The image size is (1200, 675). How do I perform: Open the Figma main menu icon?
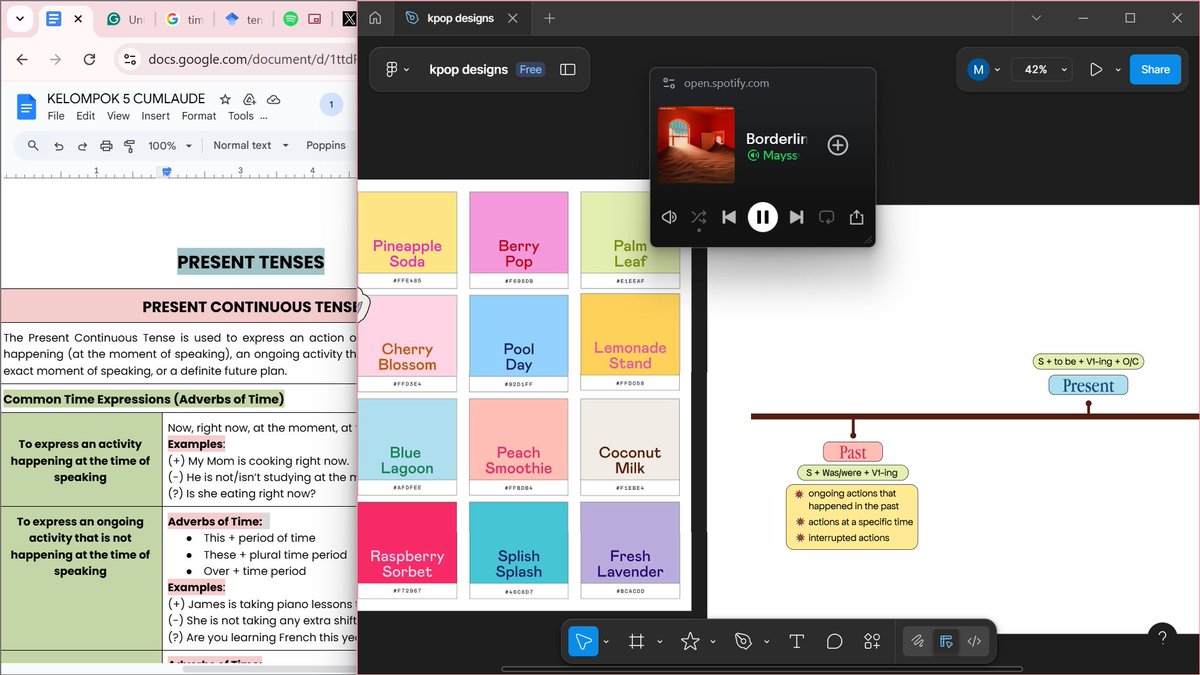pos(397,70)
